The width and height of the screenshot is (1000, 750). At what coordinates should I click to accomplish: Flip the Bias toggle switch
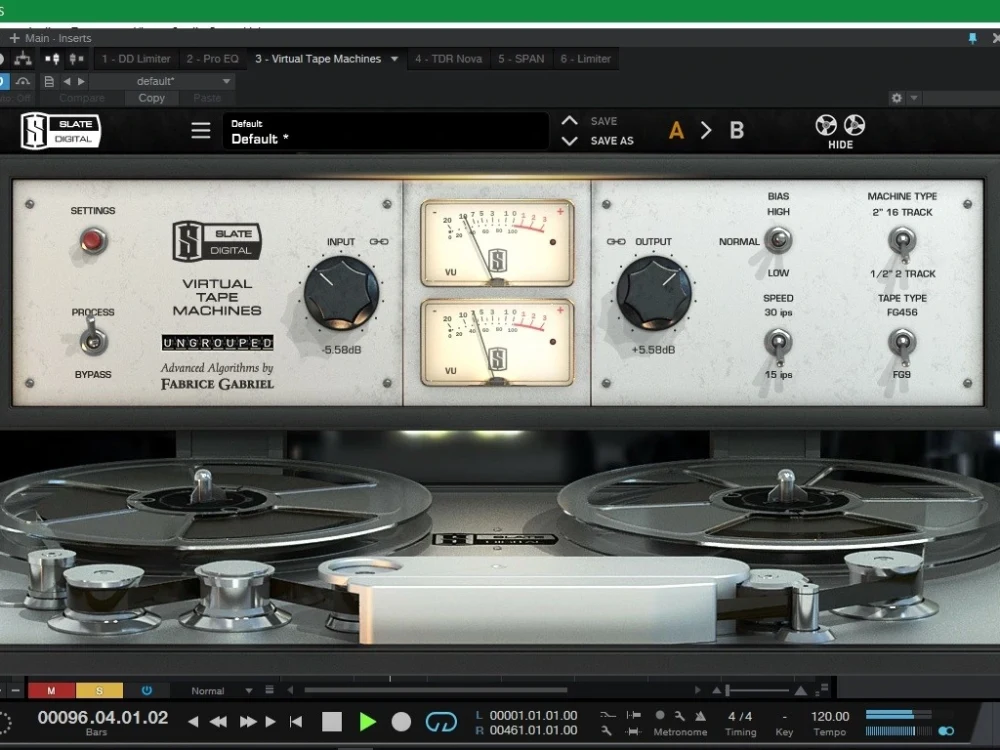click(778, 240)
